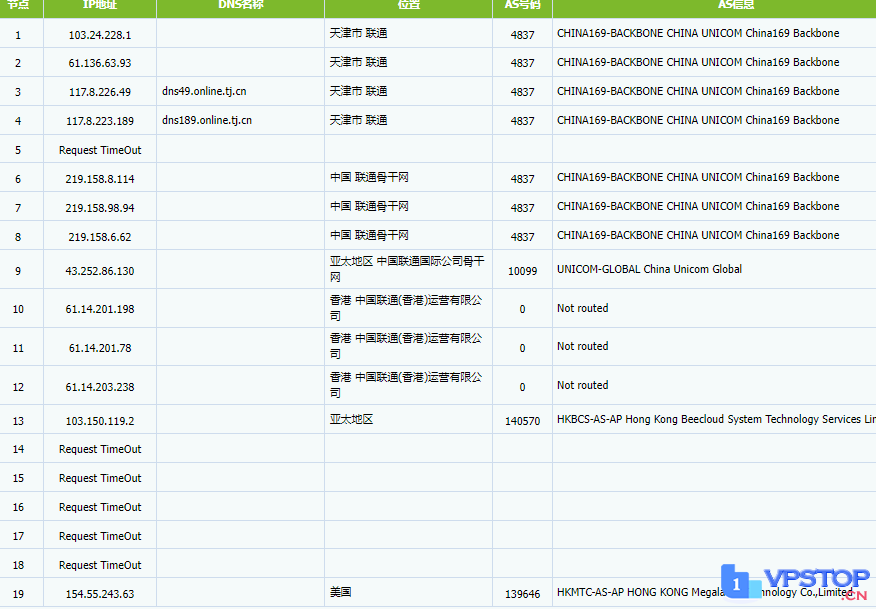Click node number 1
The height and width of the screenshot is (609, 876).
(x=18, y=35)
